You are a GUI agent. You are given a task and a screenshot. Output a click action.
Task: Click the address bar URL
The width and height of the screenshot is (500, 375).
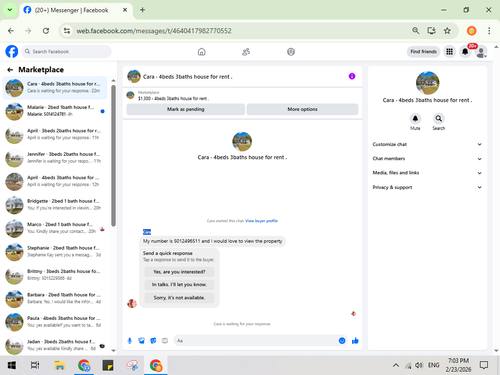point(154,31)
